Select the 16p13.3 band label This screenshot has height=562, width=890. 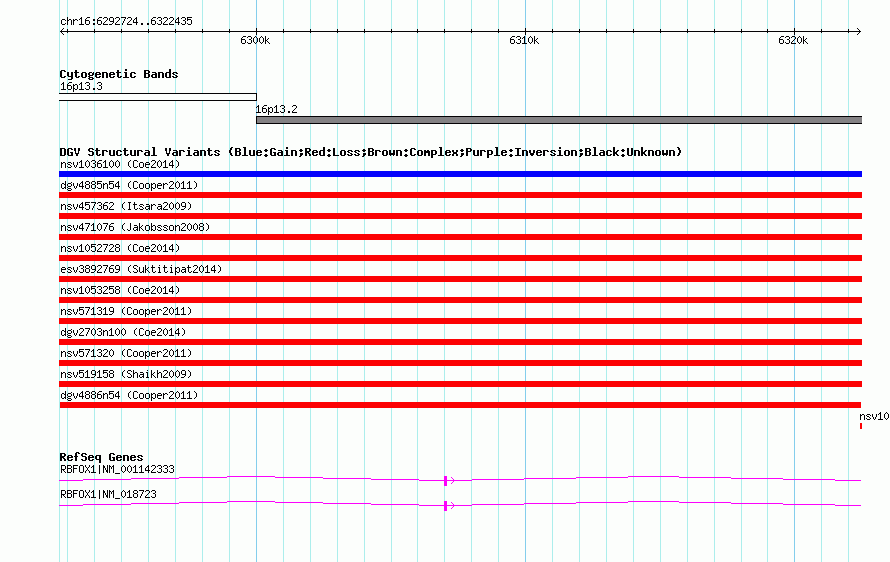pyautogui.click(x=81, y=87)
